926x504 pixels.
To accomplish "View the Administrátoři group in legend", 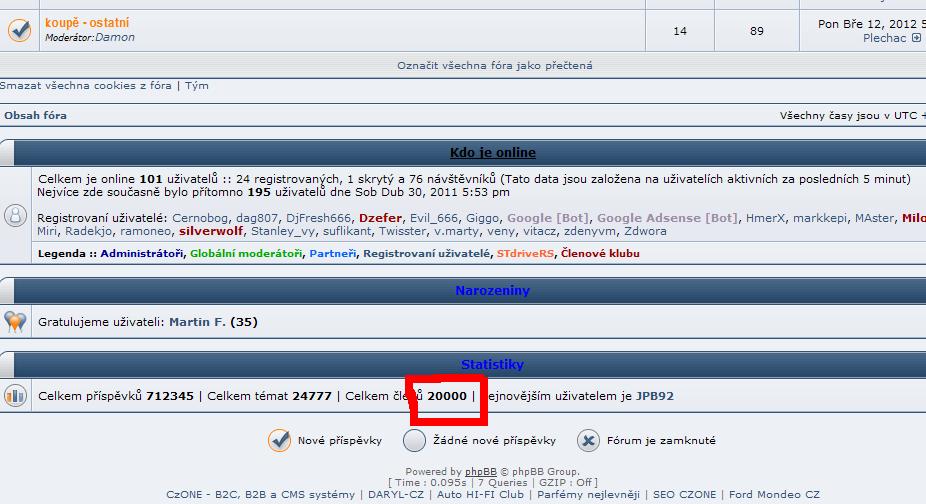I will (x=142, y=254).
